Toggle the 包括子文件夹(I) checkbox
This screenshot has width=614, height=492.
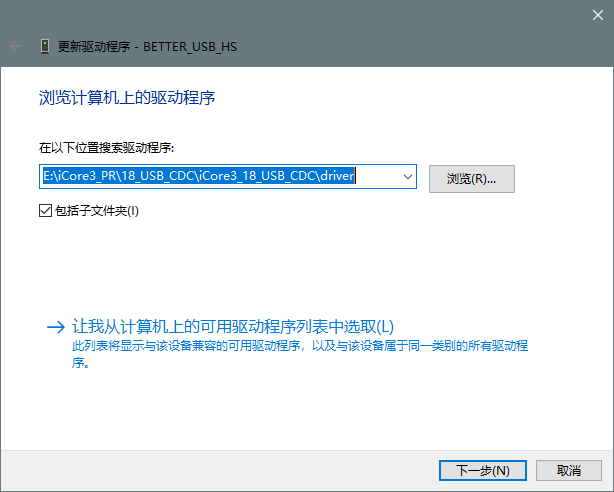point(44,211)
